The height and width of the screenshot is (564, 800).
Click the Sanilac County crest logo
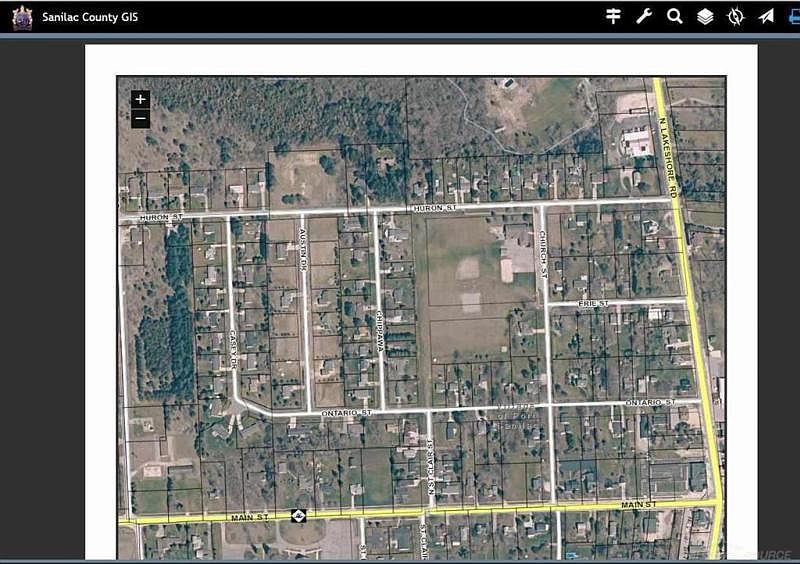pyautogui.click(x=22, y=18)
